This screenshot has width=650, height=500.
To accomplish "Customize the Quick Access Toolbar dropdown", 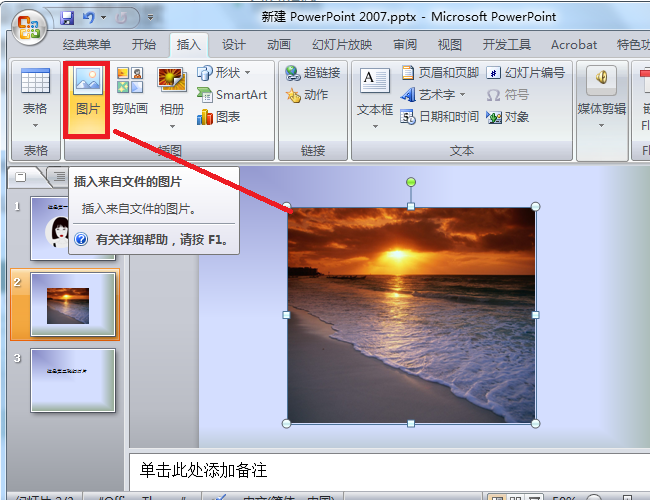I will point(150,17).
